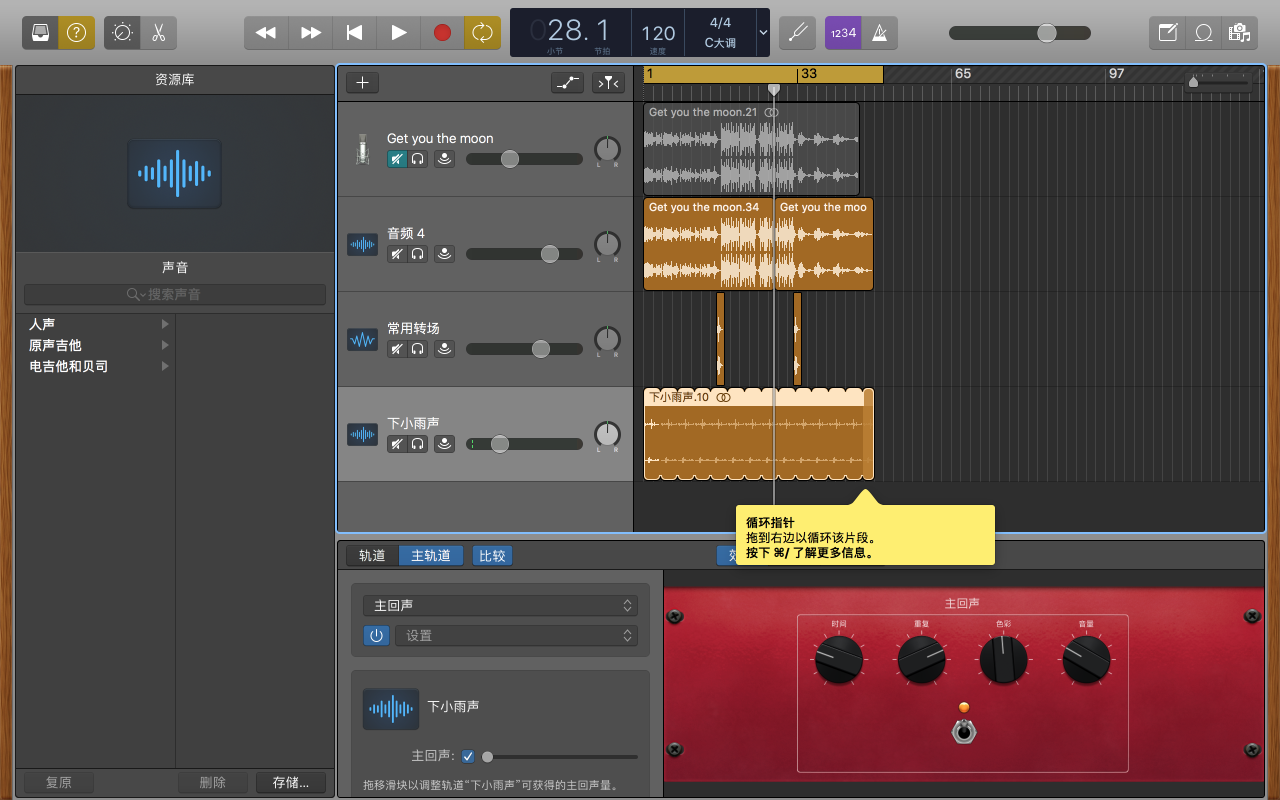Open the Loop Browser icon
This screenshot has width=1280, height=800.
[1204, 33]
